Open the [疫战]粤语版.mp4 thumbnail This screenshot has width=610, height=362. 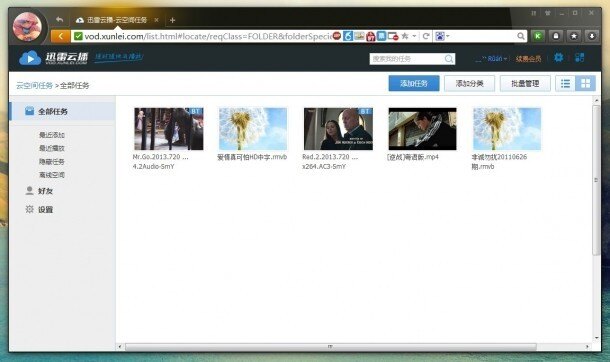click(422, 129)
